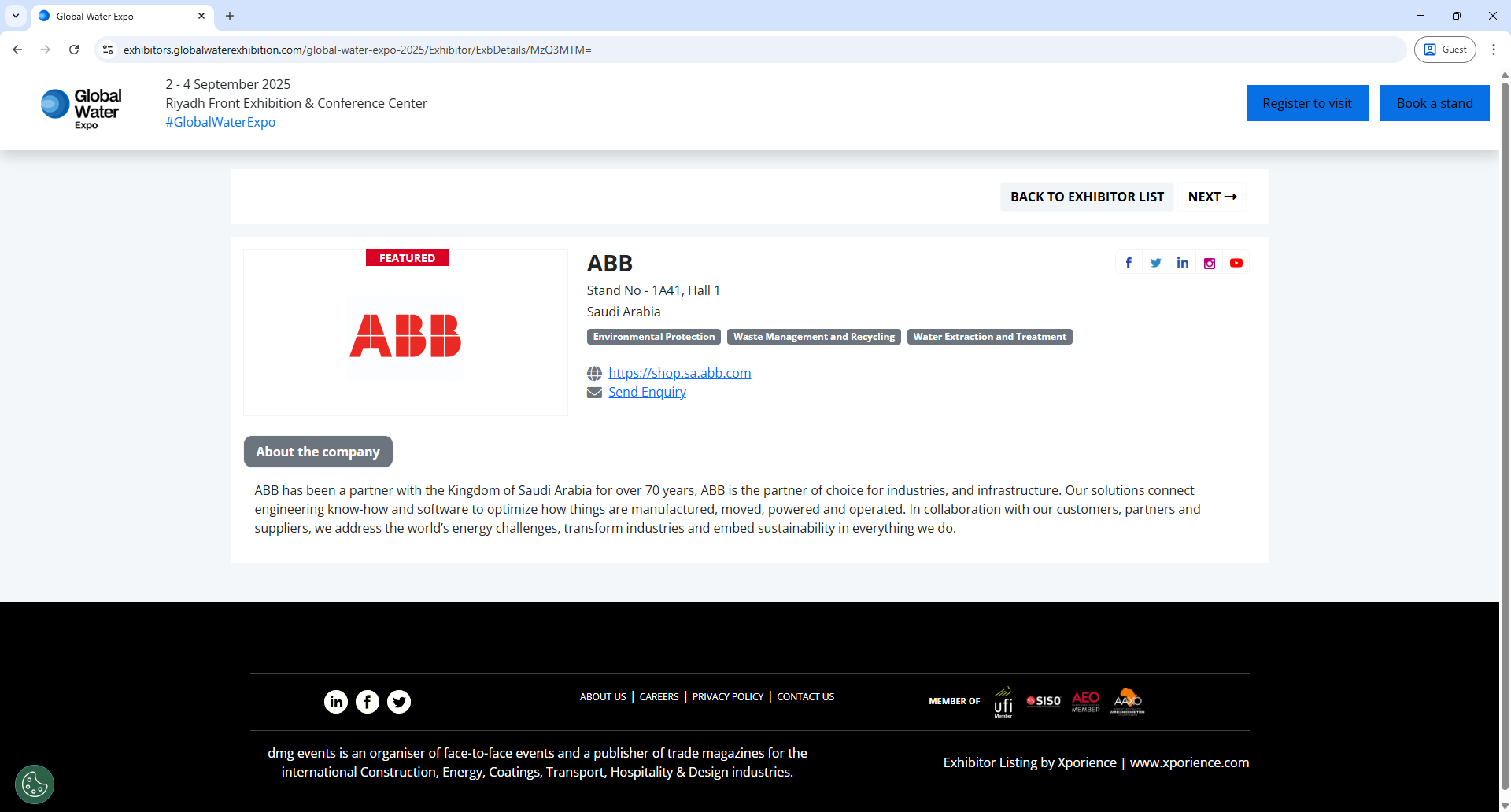
Task: Click the envelope icon next to Send Enquiry
Action: pos(594,392)
